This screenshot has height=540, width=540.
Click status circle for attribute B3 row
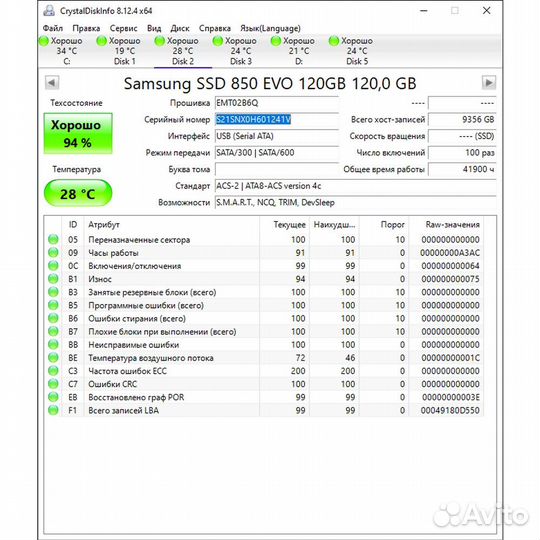coord(53,292)
